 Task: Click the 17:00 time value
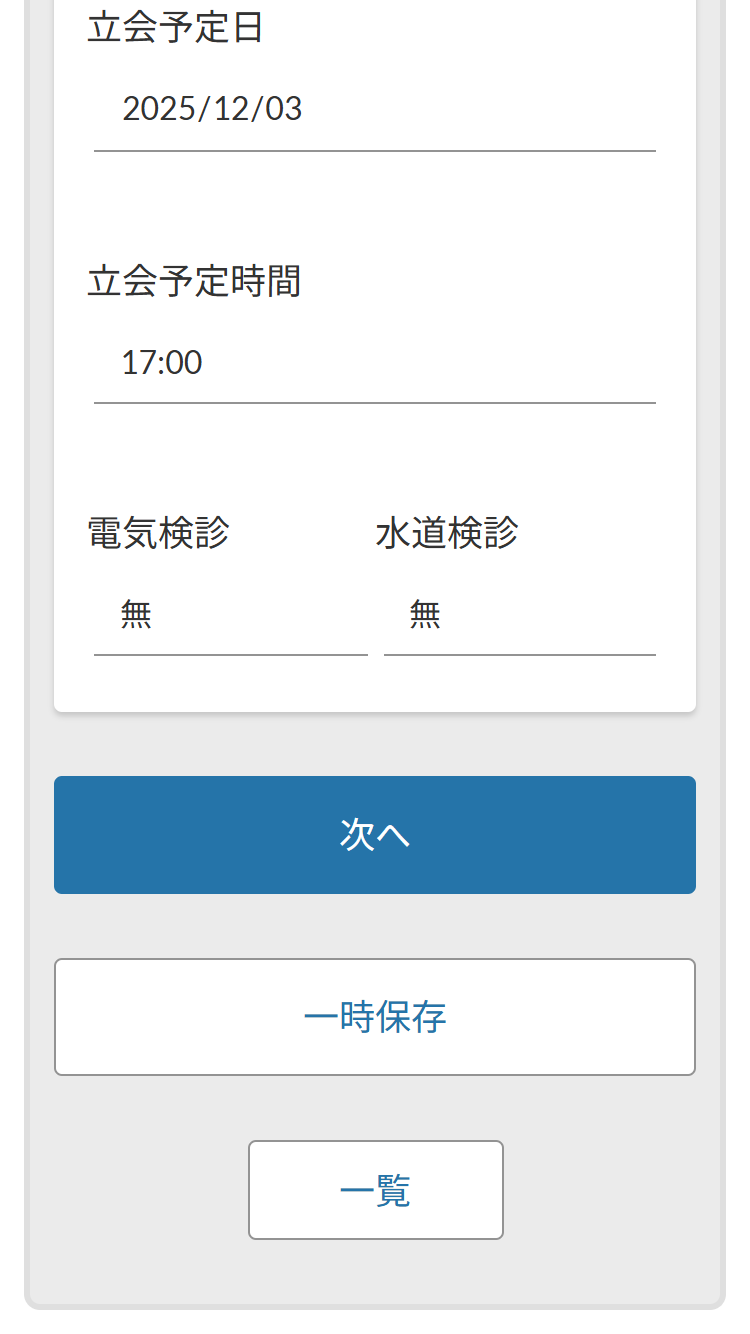[x=162, y=362]
